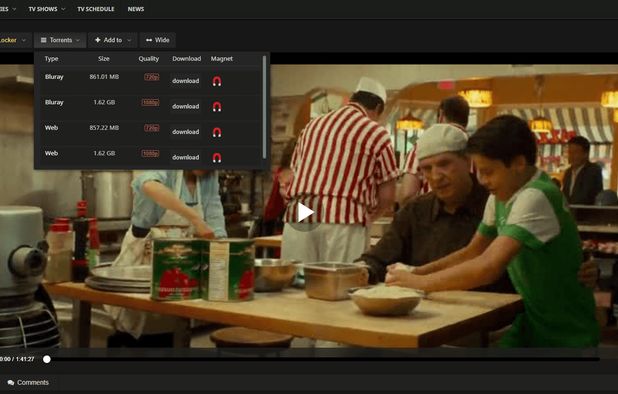This screenshot has width=618, height=394.
Task: Click the magnet icon for Bluray 720p
Action: click(x=217, y=81)
